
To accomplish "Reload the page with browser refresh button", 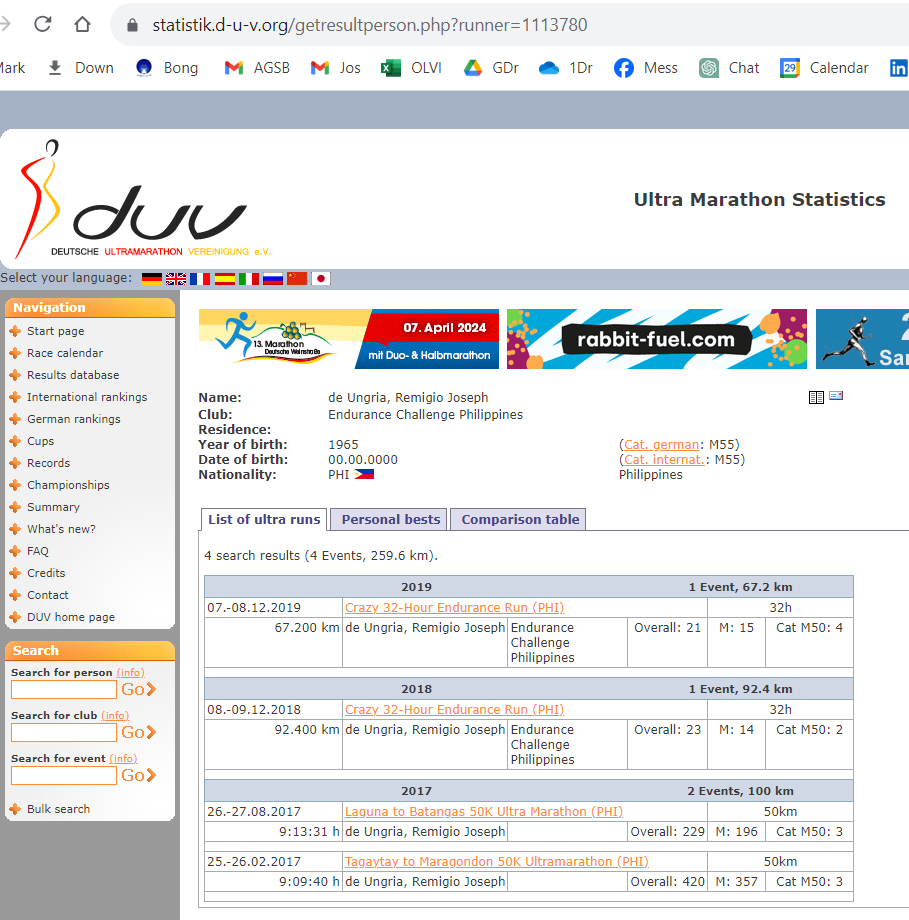I will click(x=42, y=25).
